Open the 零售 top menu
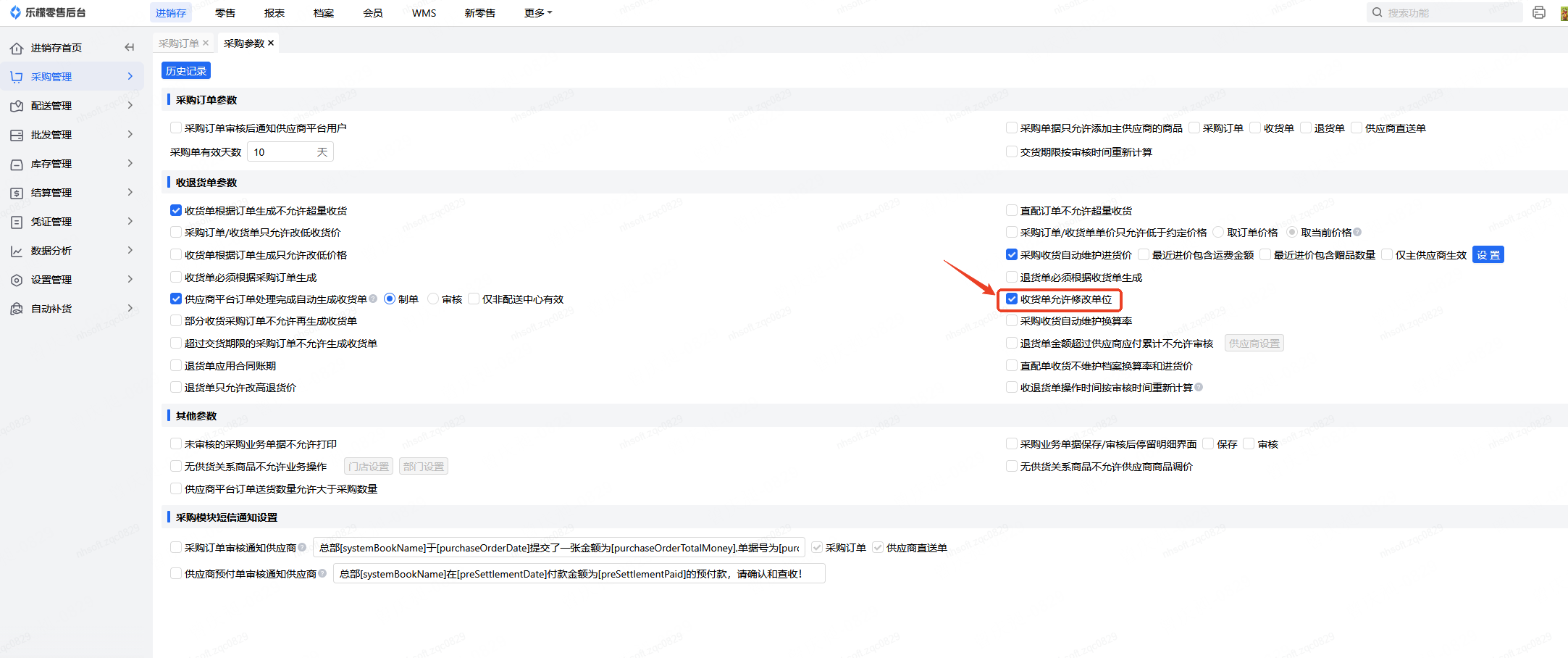 click(x=225, y=13)
